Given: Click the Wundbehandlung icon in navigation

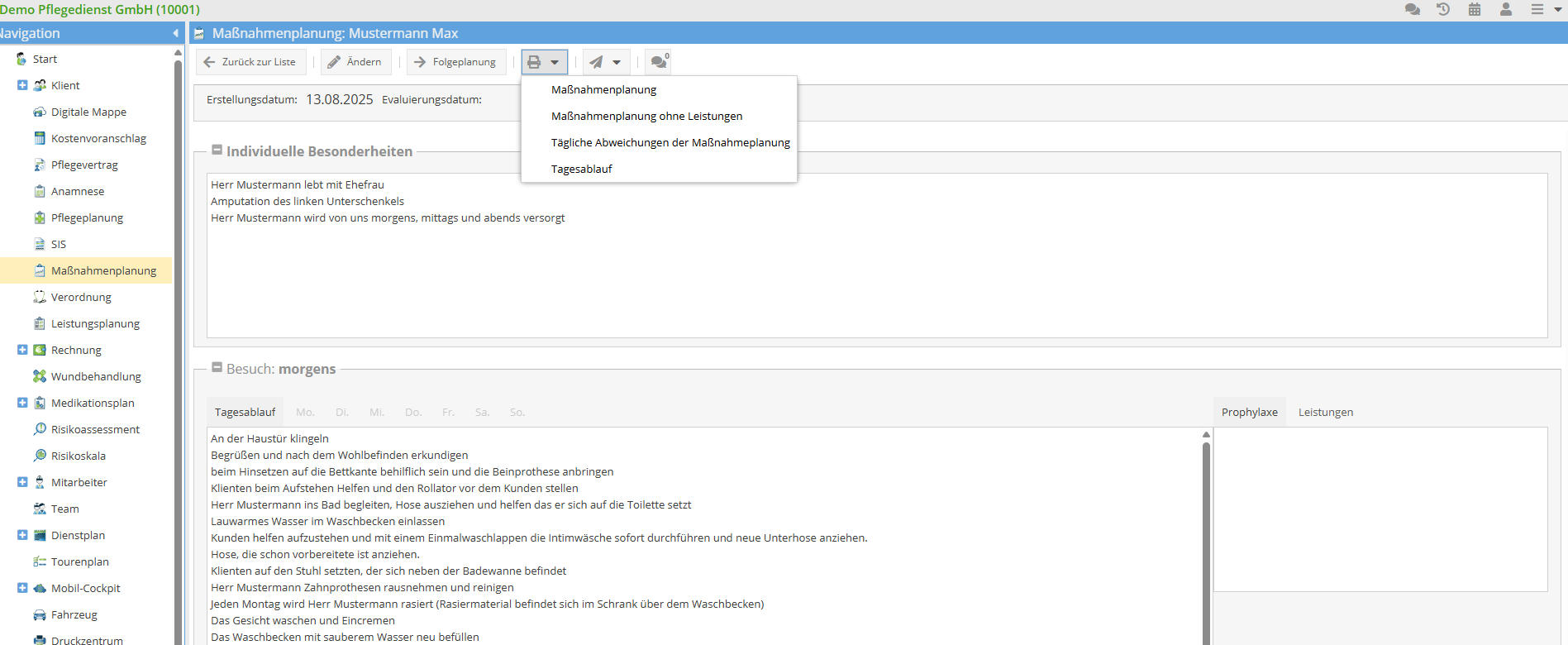Looking at the screenshot, I should tap(40, 376).
